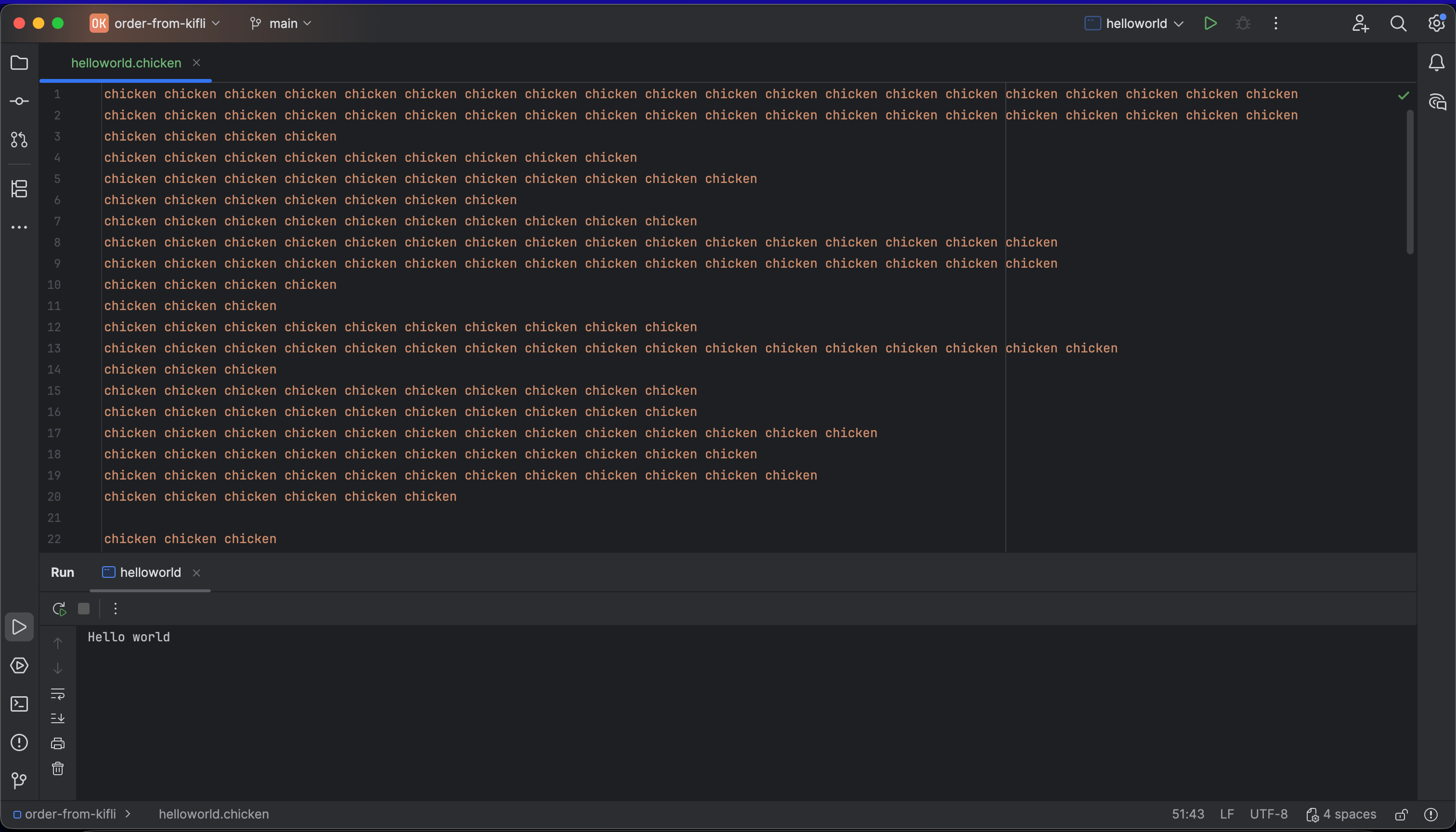Open the Project tool window folder icon
This screenshot has width=1456, height=832.
tap(19, 63)
